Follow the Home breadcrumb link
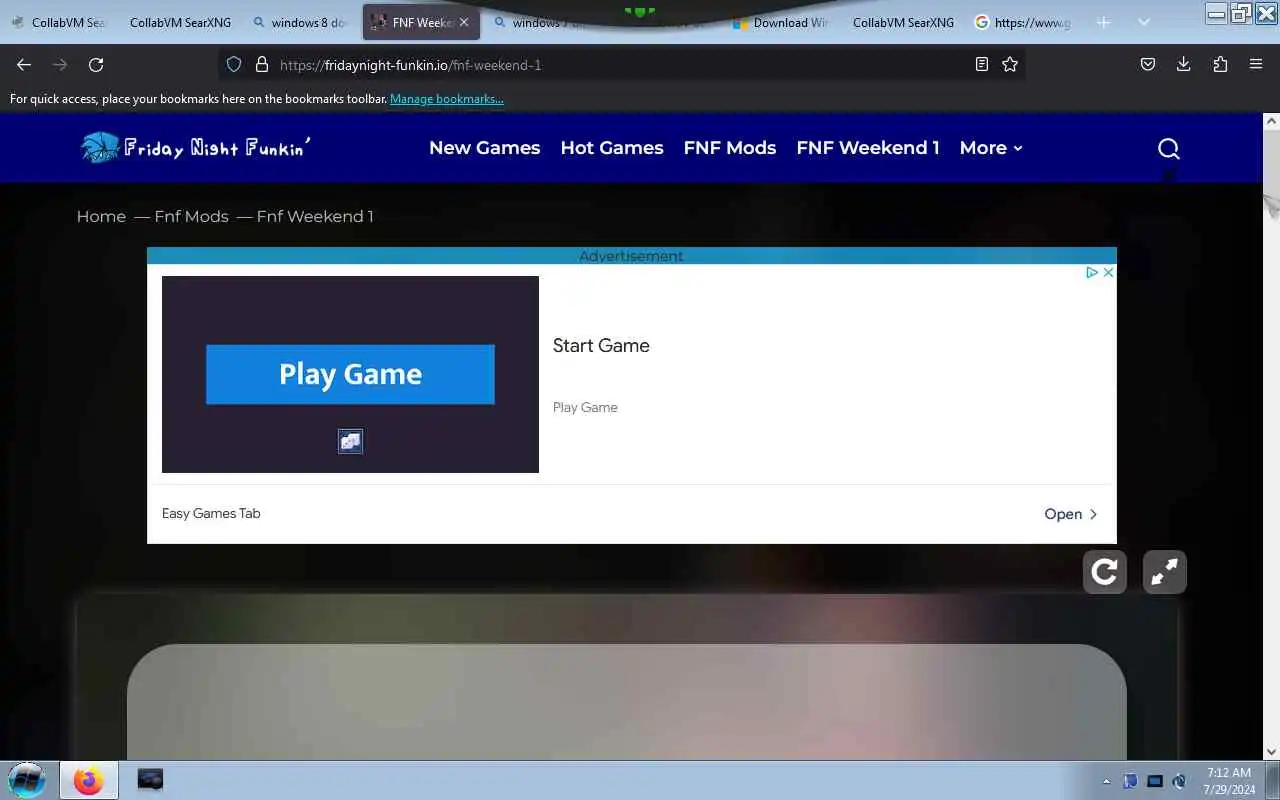Screen dimensions: 1280x800 [101, 216]
